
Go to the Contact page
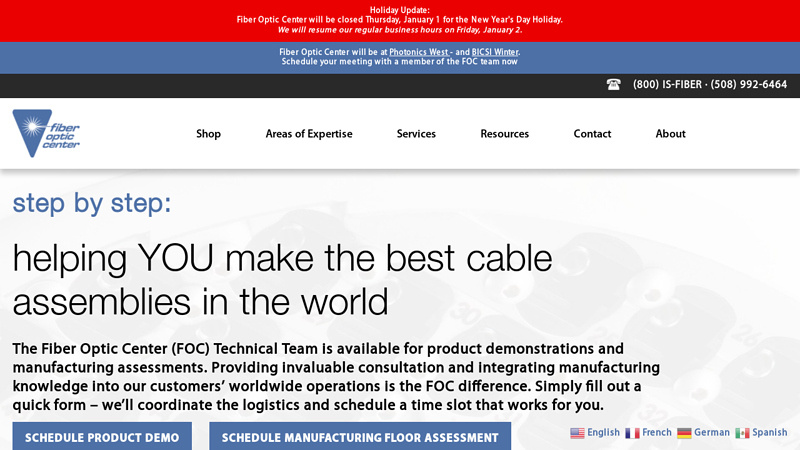592,134
